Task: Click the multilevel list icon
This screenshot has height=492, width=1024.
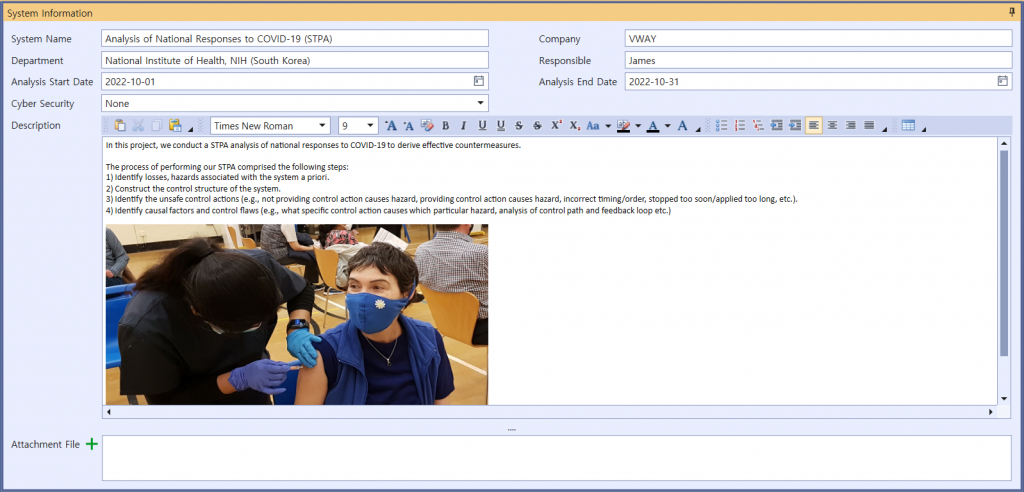Action: [x=758, y=125]
